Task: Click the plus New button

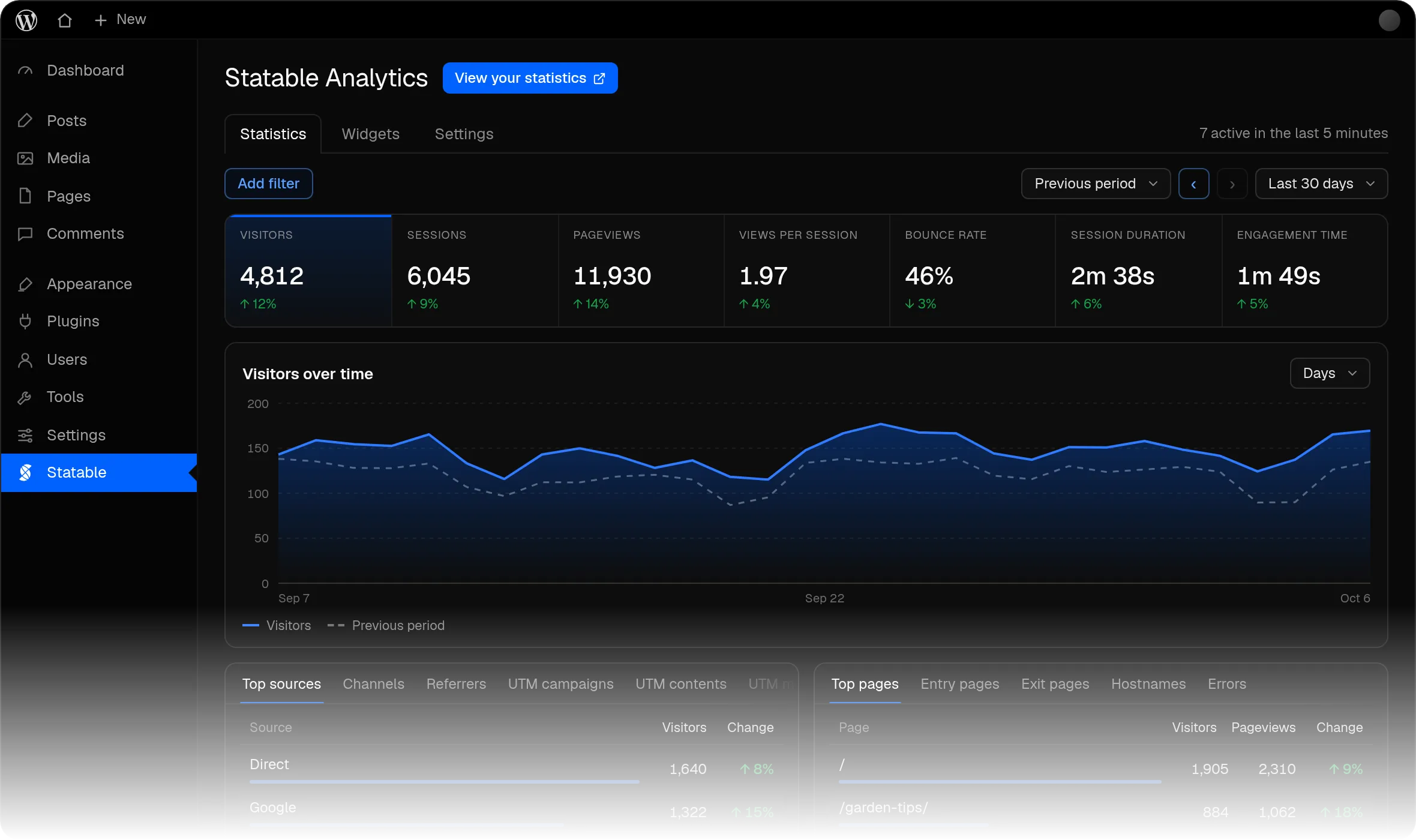Action: tap(120, 20)
